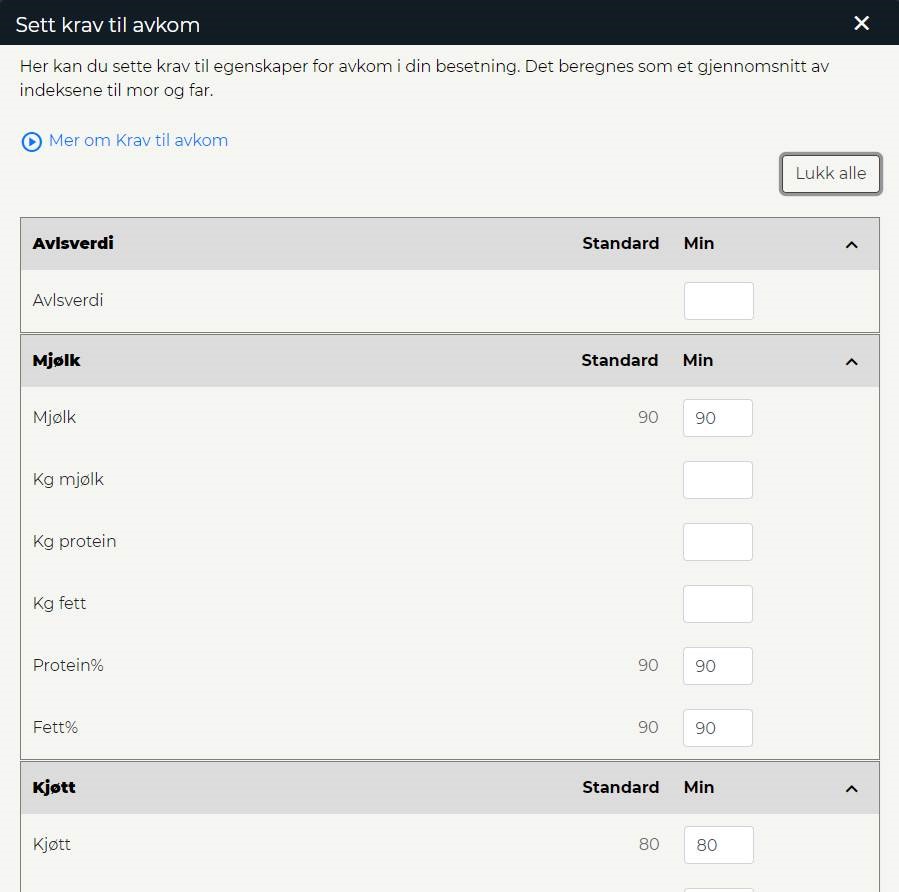Click the Kg fett Min input field
Viewport: 899px width, 892px height.
tap(718, 604)
